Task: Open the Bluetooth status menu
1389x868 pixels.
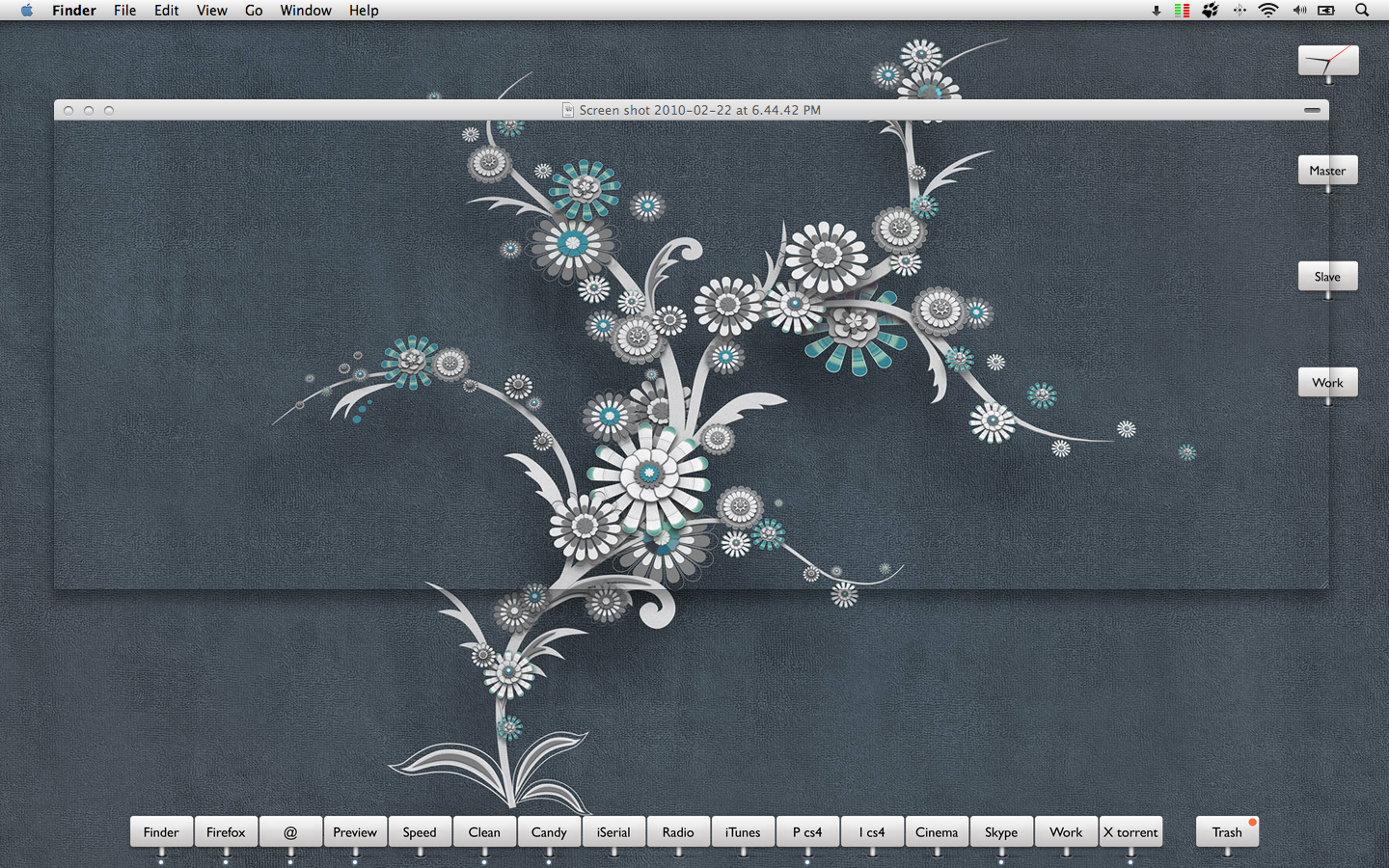Action: coord(1239,11)
